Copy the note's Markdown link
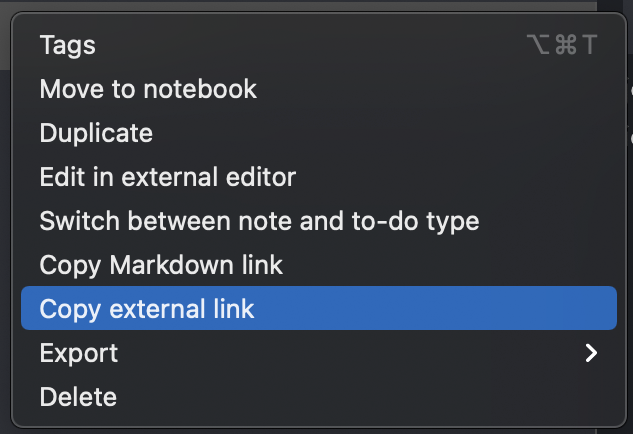The image size is (633, 434). pyautogui.click(x=319, y=264)
